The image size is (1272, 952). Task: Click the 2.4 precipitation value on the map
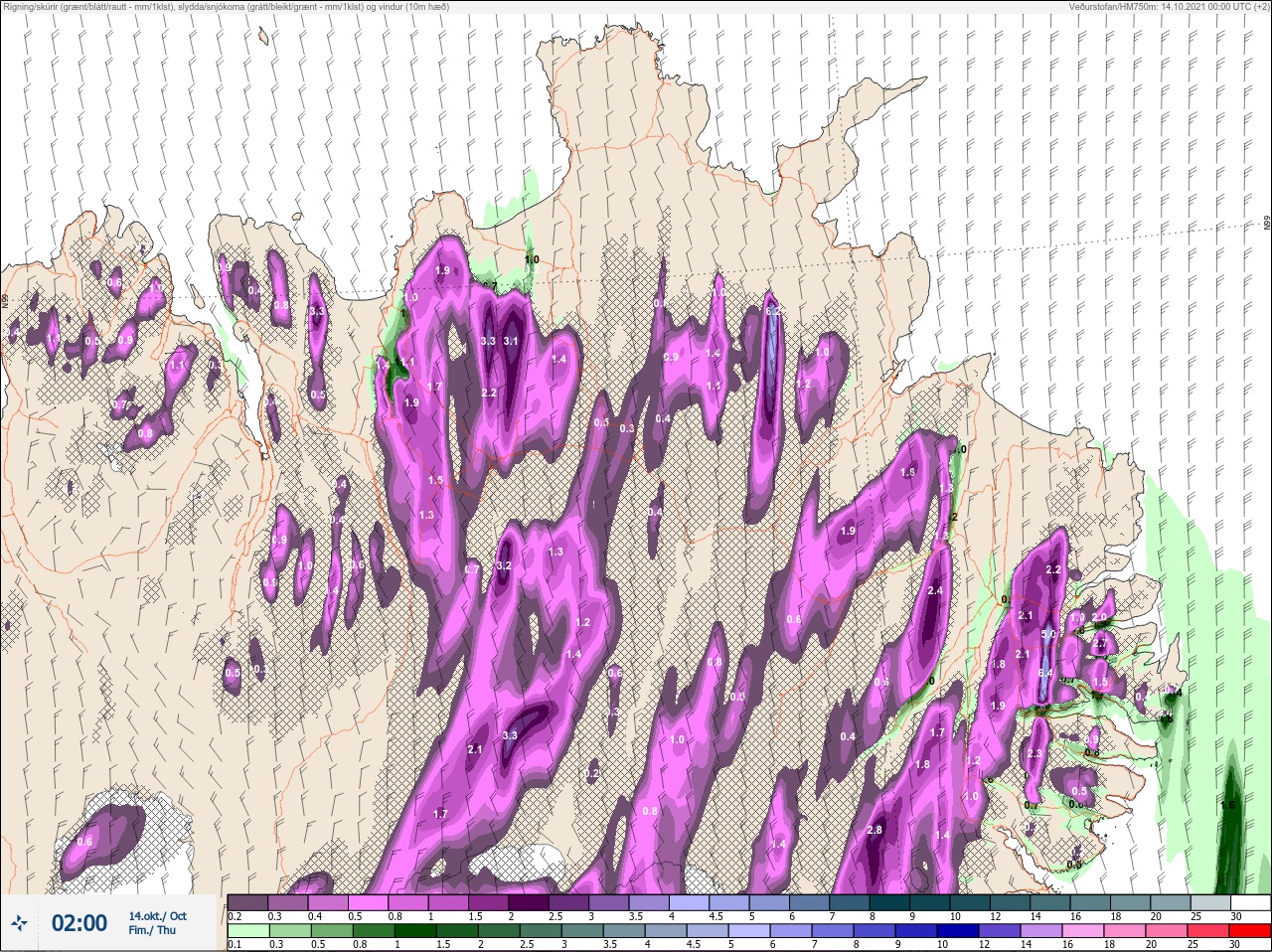click(934, 591)
